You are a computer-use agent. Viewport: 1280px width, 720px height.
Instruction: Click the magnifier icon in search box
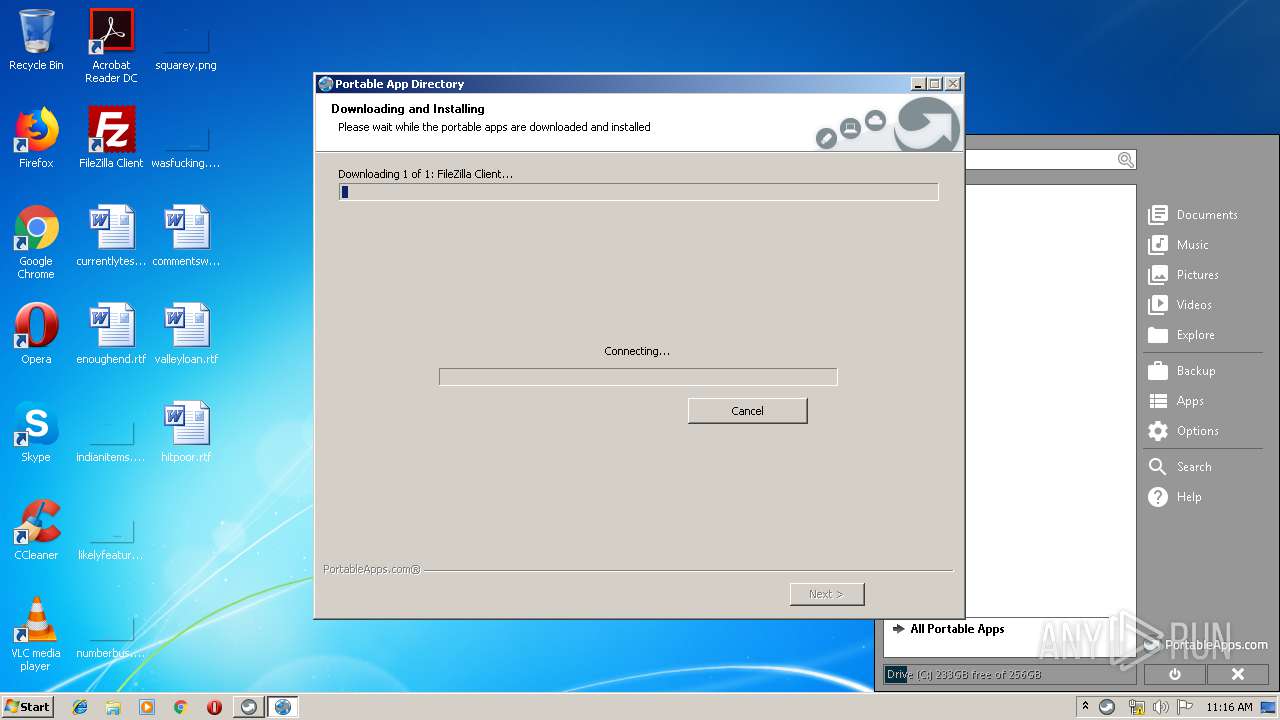pyautogui.click(x=1125, y=160)
